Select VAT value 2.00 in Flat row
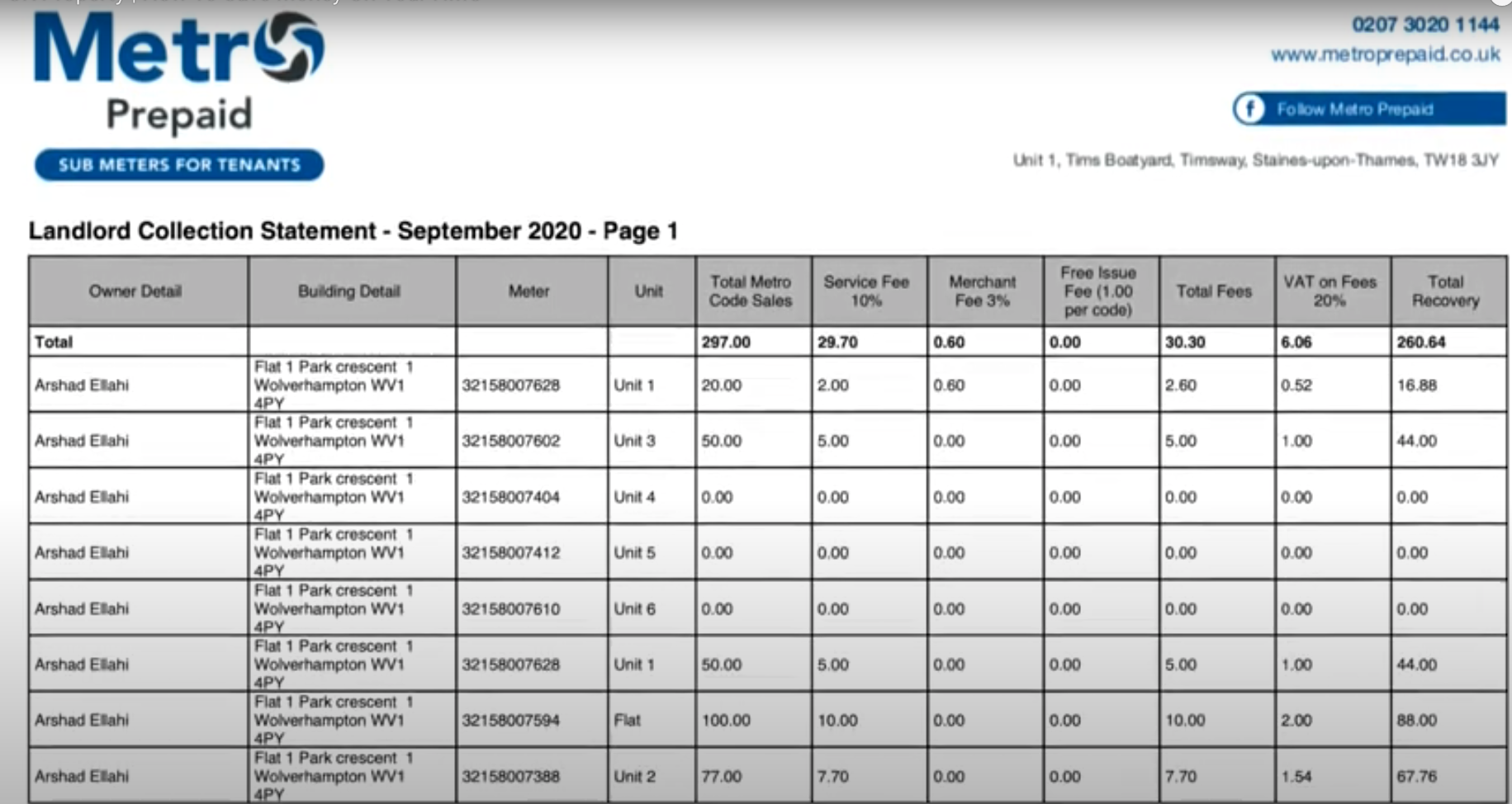The height and width of the screenshot is (804, 1512). click(x=1296, y=720)
